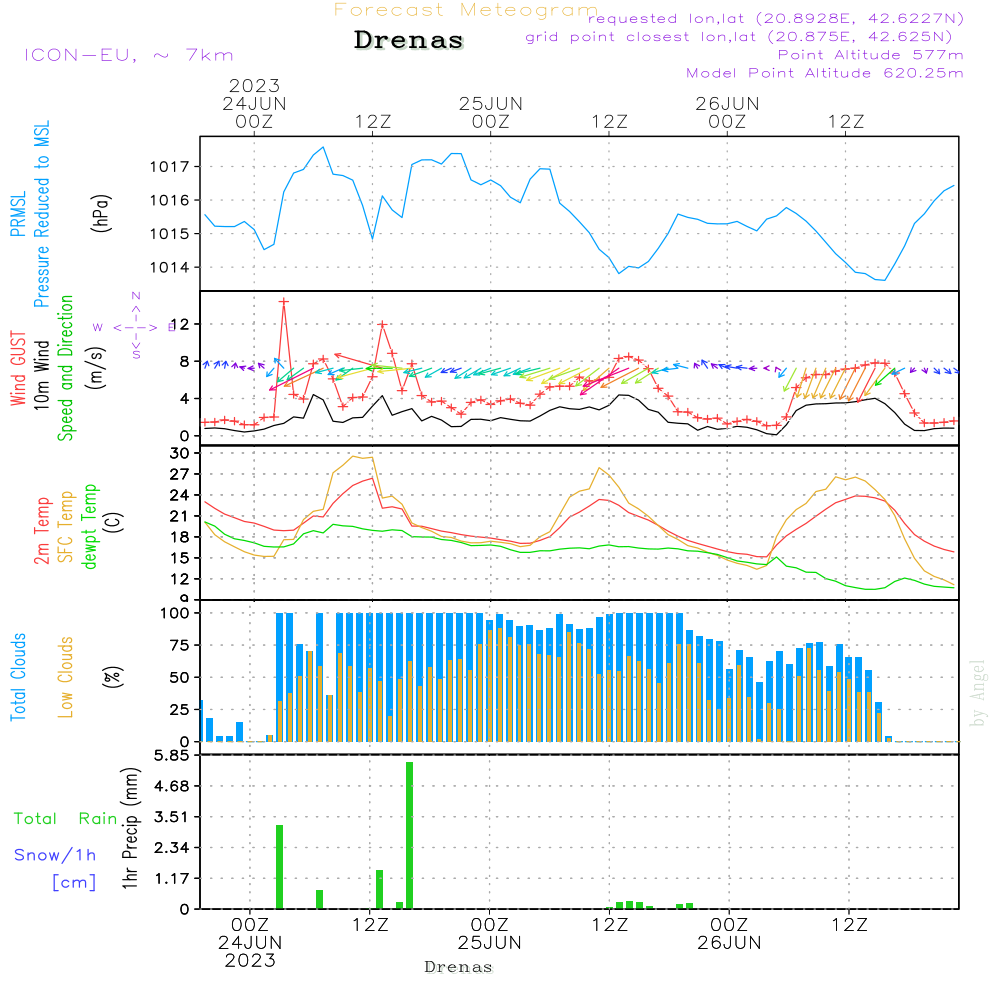Select the 15 temperature axis value
The width and height of the screenshot is (1000, 1000).
pos(179,558)
